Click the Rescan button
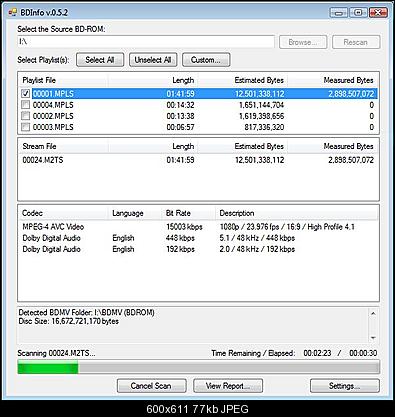This screenshot has width=395, height=417. (356, 42)
